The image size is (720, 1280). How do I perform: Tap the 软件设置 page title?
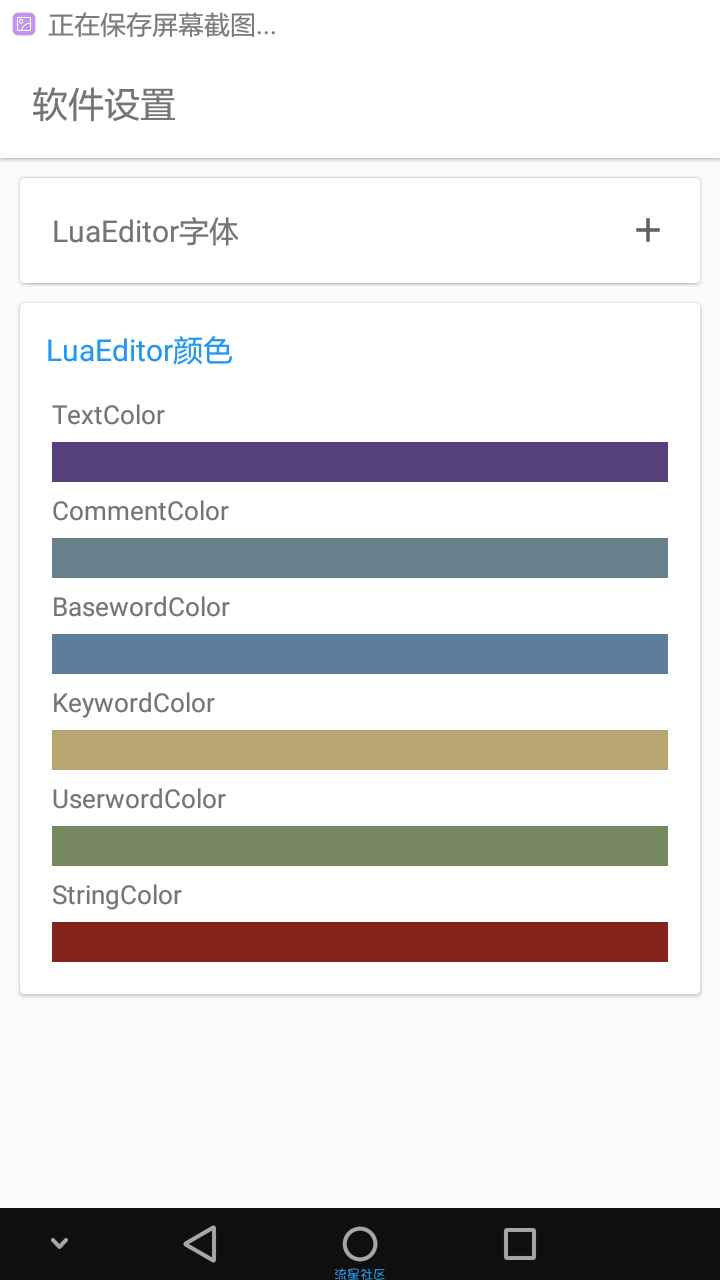(104, 105)
